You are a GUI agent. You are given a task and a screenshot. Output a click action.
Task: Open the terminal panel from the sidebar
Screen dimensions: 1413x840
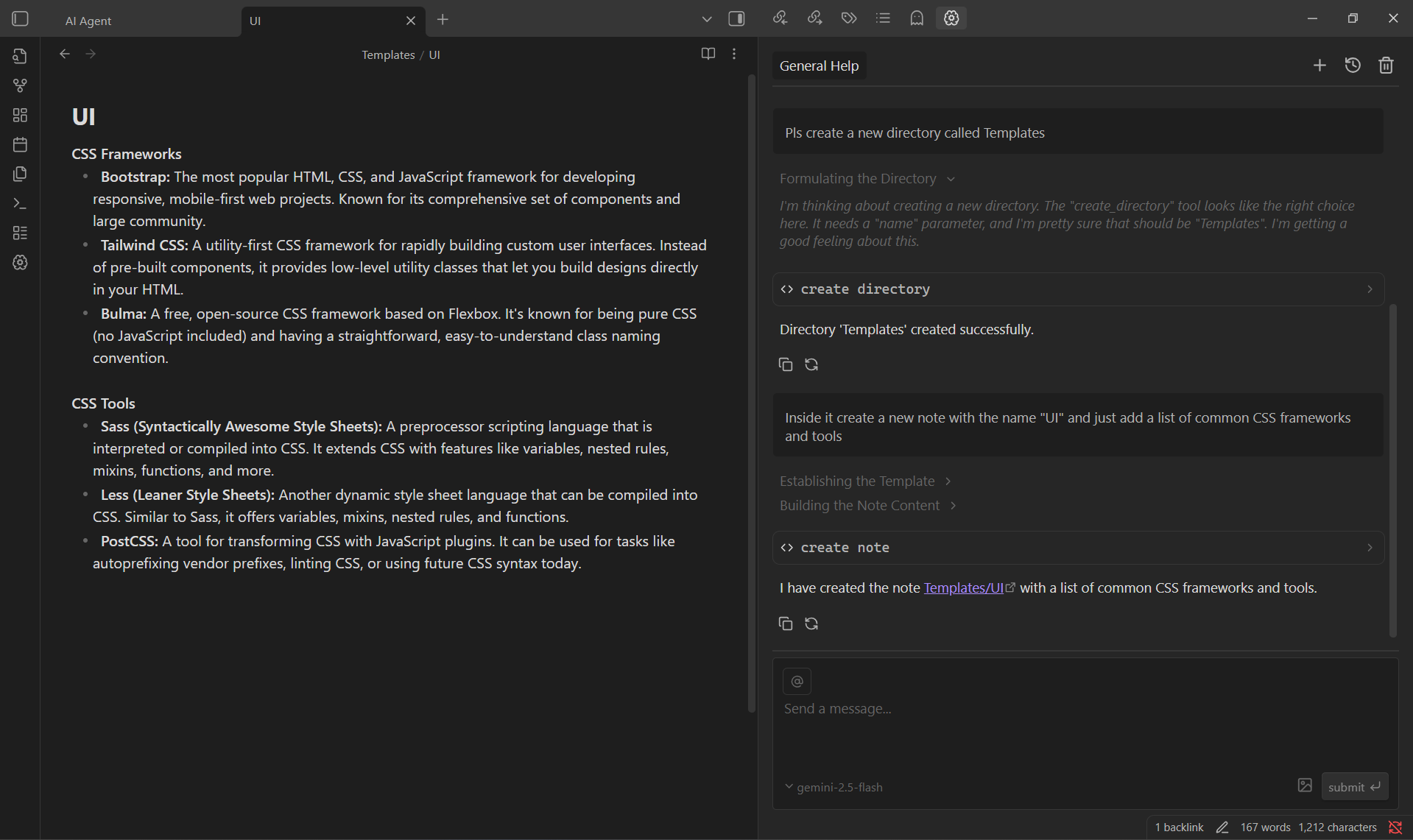tap(20, 203)
